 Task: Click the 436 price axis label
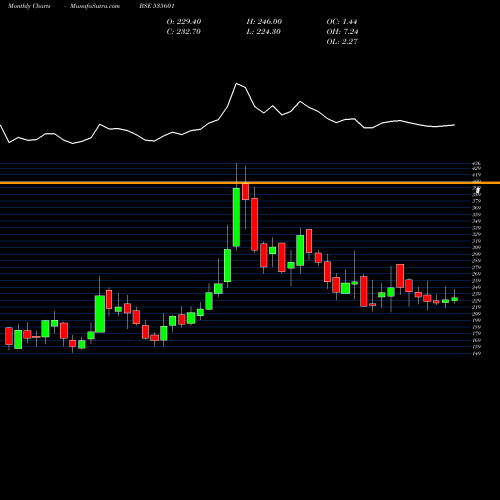pos(477,164)
